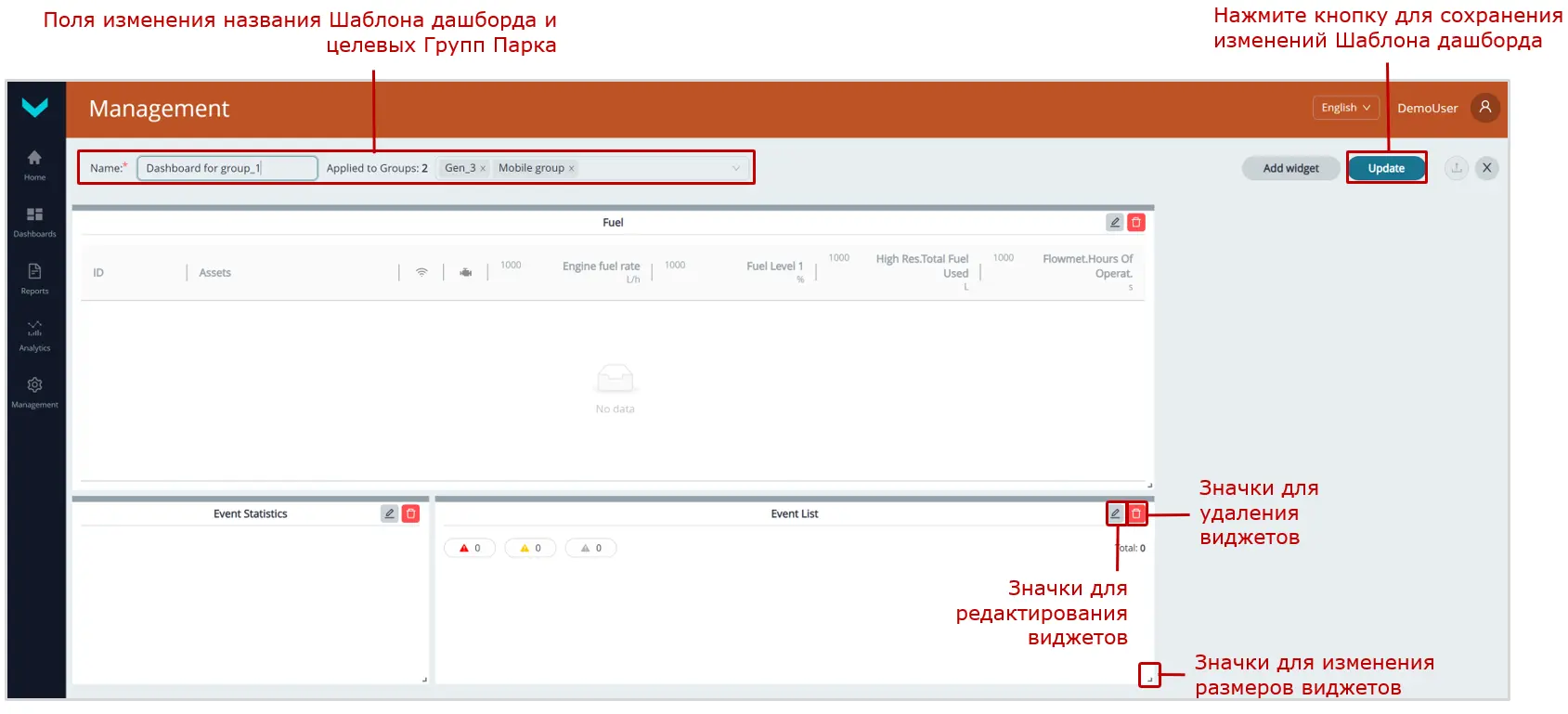The height and width of the screenshot is (714, 1568).
Task: Open the Home sidebar section
Action: coord(34,164)
